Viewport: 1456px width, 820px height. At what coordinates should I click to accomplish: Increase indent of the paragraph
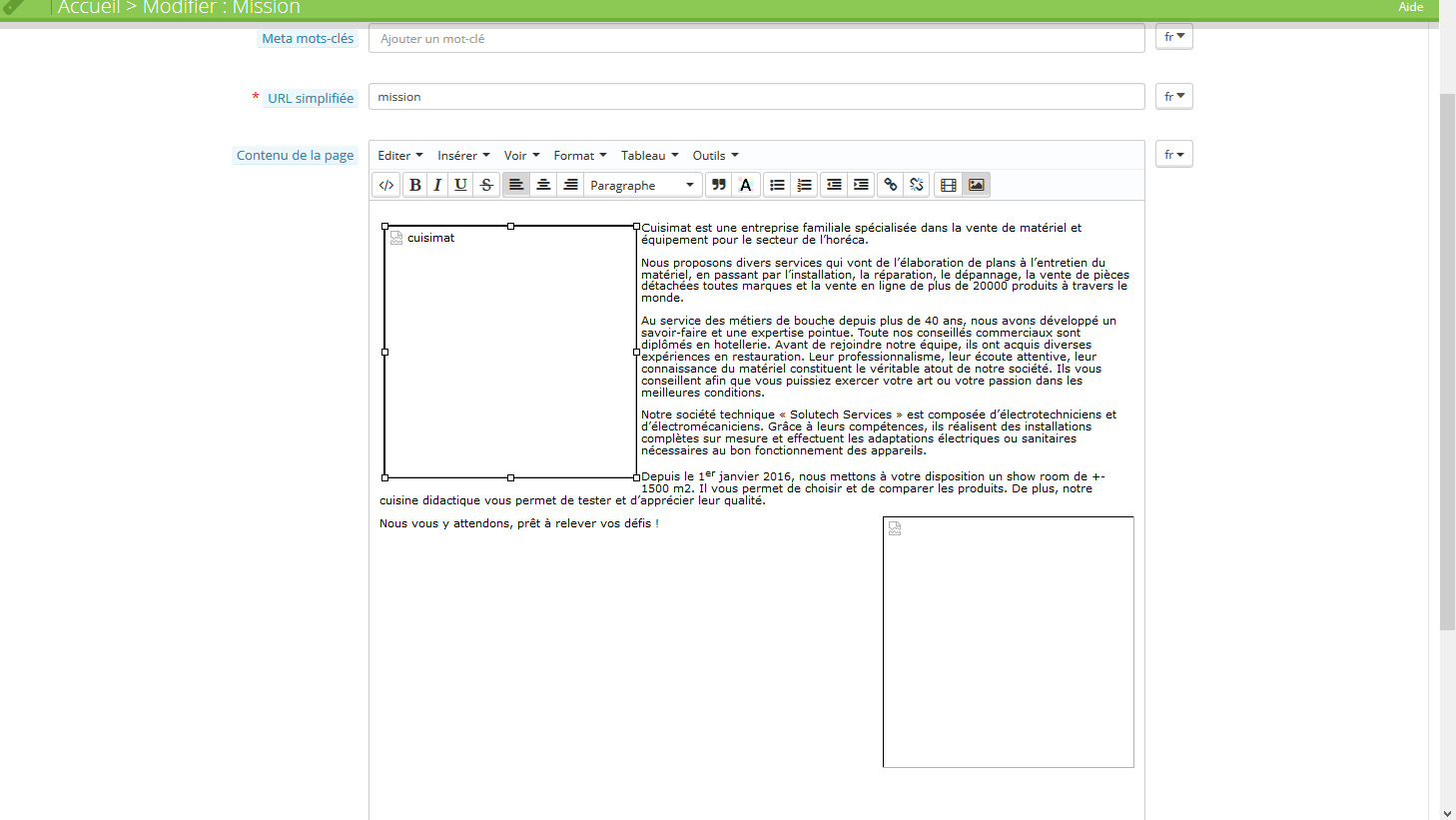pos(861,185)
